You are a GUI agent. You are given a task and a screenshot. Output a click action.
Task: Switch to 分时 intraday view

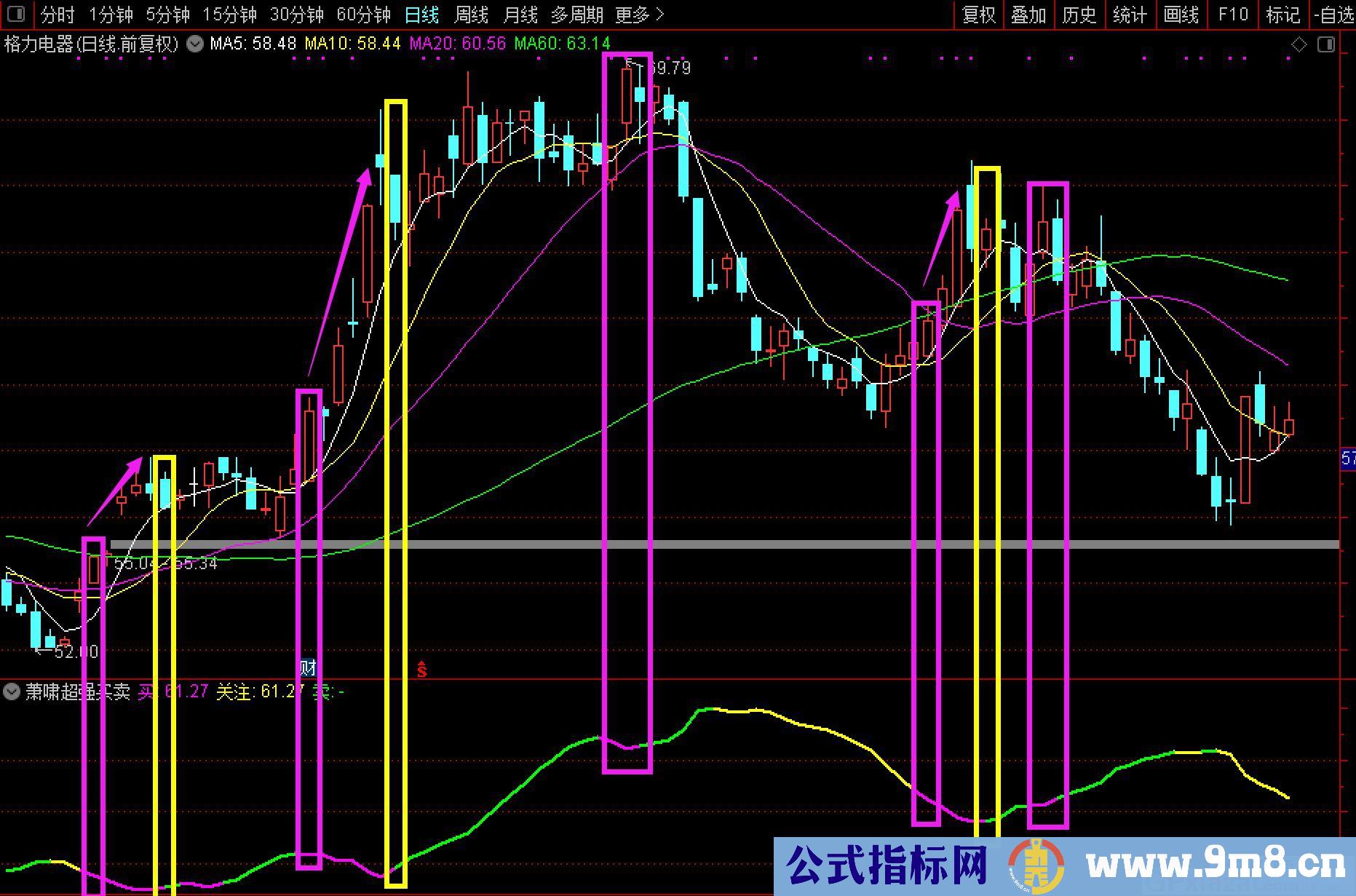(58, 15)
